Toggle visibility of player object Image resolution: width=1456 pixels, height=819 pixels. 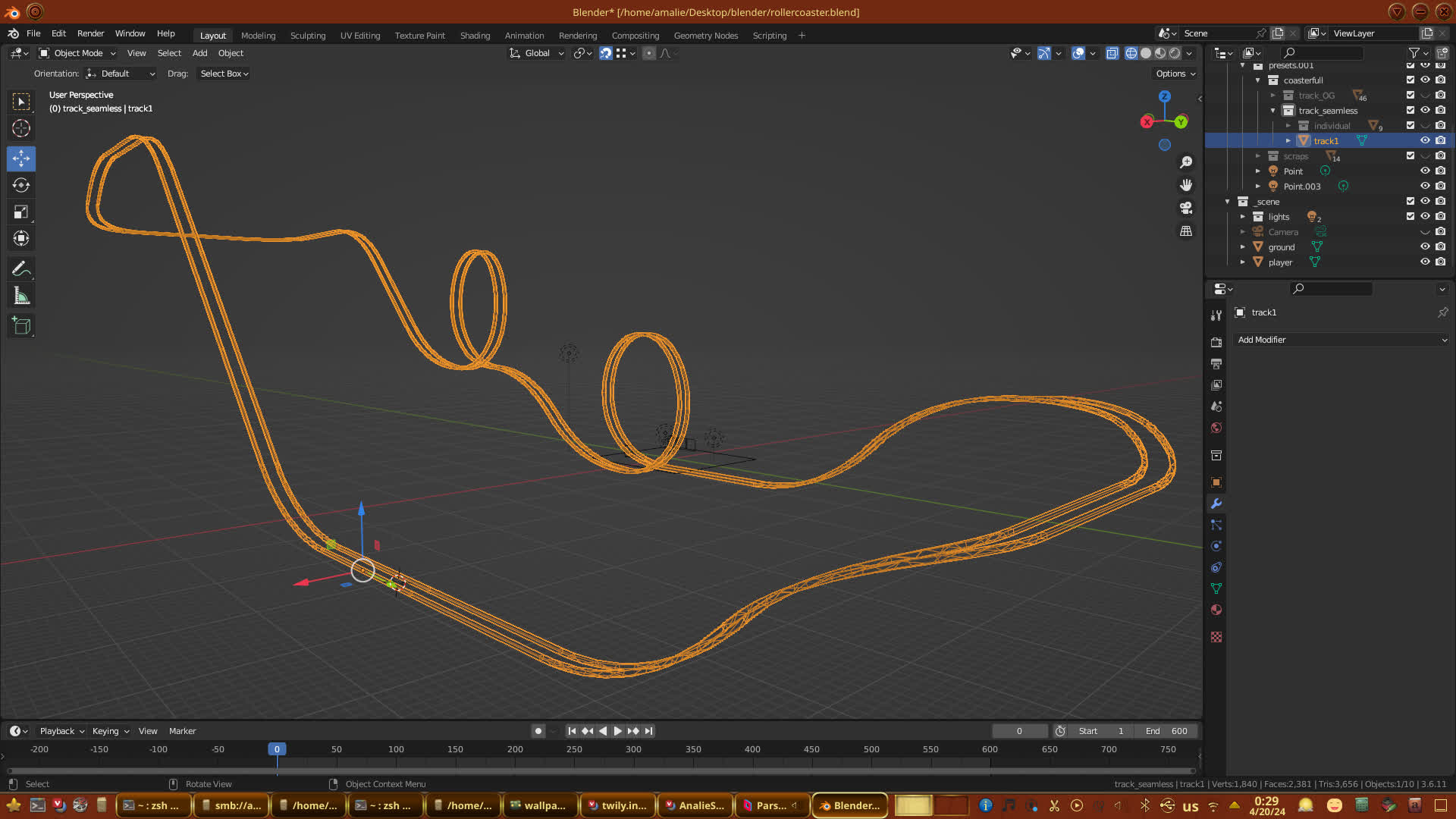coord(1425,262)
